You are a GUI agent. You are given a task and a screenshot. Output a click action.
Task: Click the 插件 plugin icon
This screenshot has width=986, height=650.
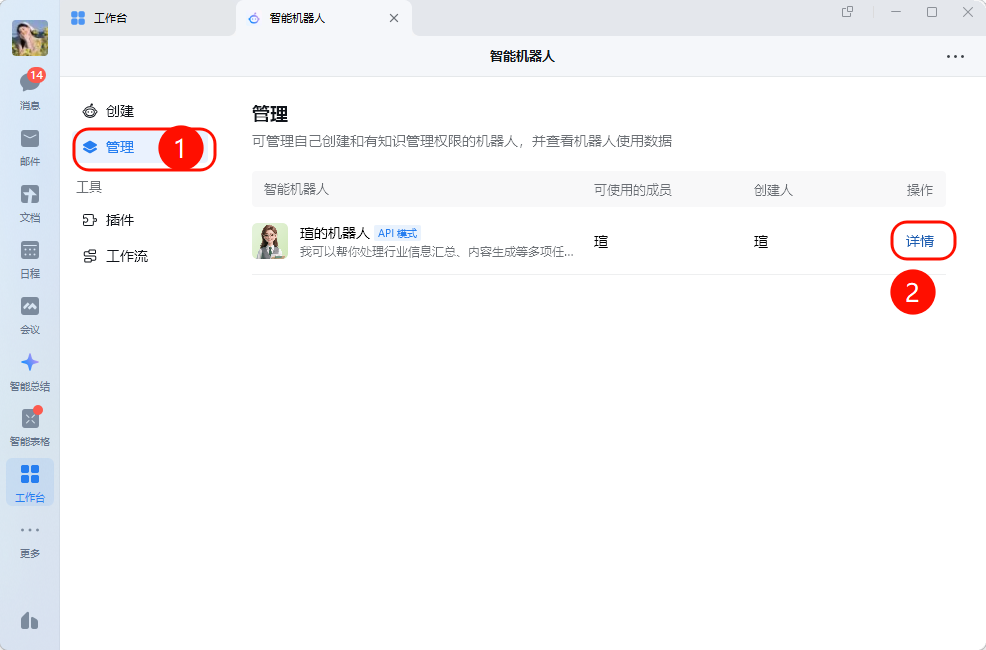pos(90,220)
